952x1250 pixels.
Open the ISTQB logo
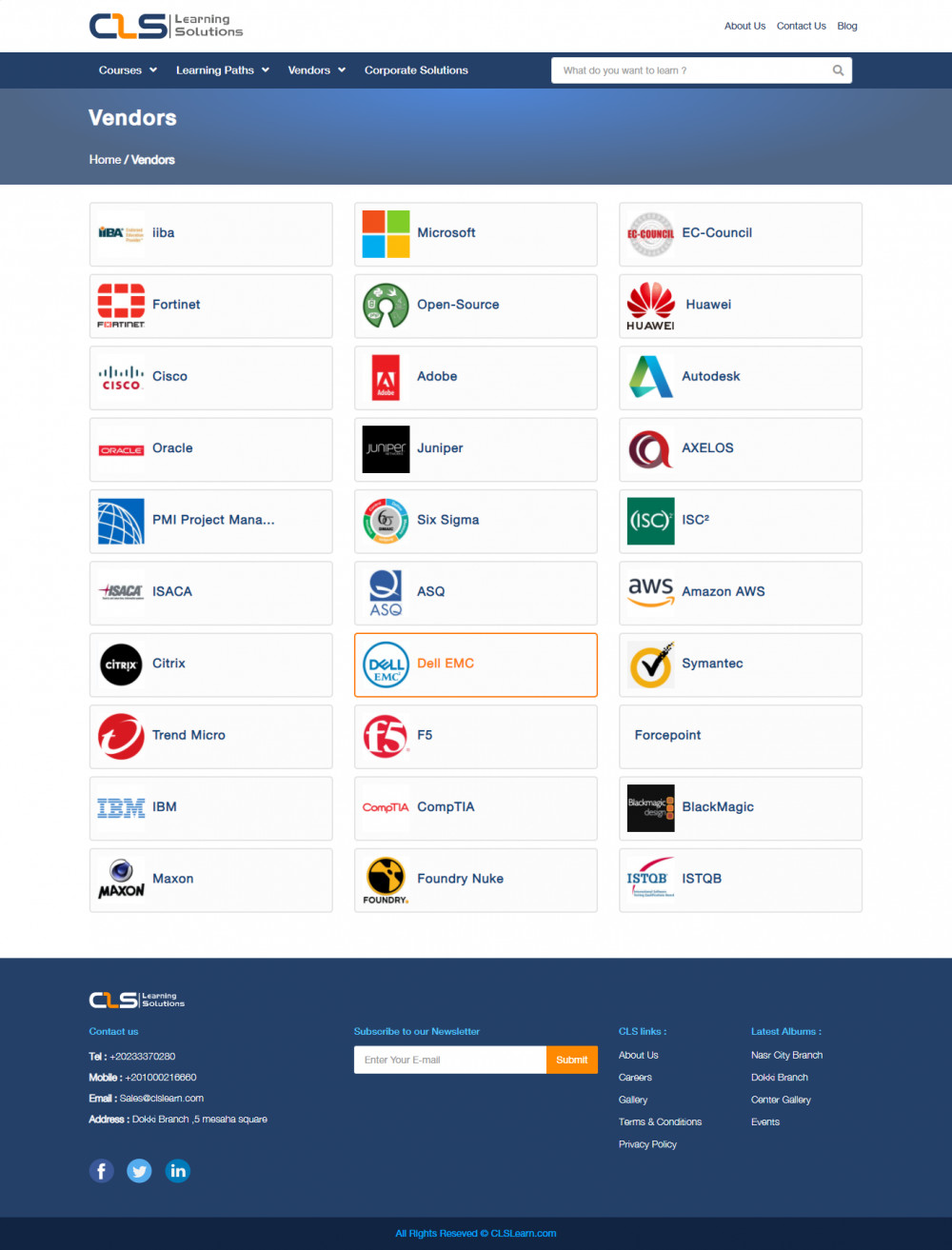pos(650,880)
